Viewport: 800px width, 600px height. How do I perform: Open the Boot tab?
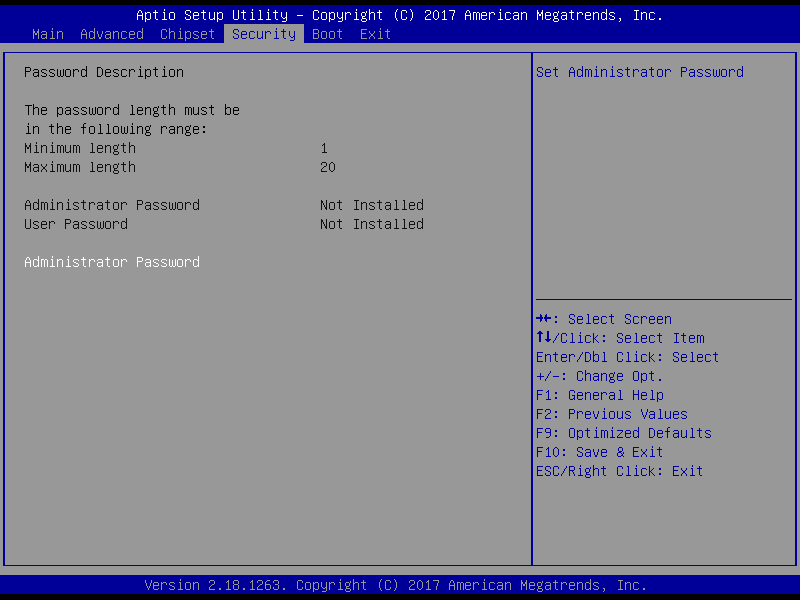pos(328,34)
